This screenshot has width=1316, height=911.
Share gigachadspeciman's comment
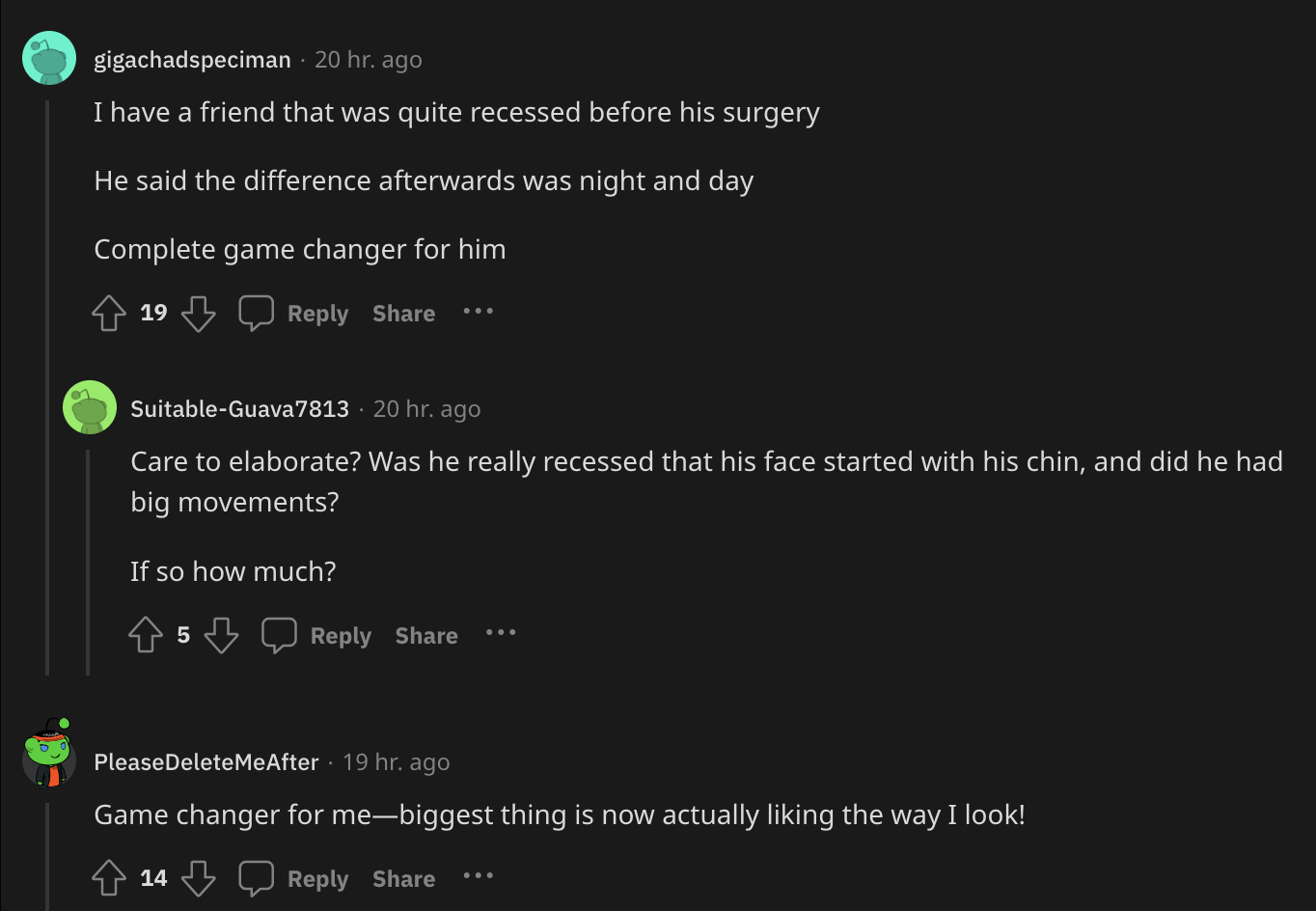click(403, 314)
